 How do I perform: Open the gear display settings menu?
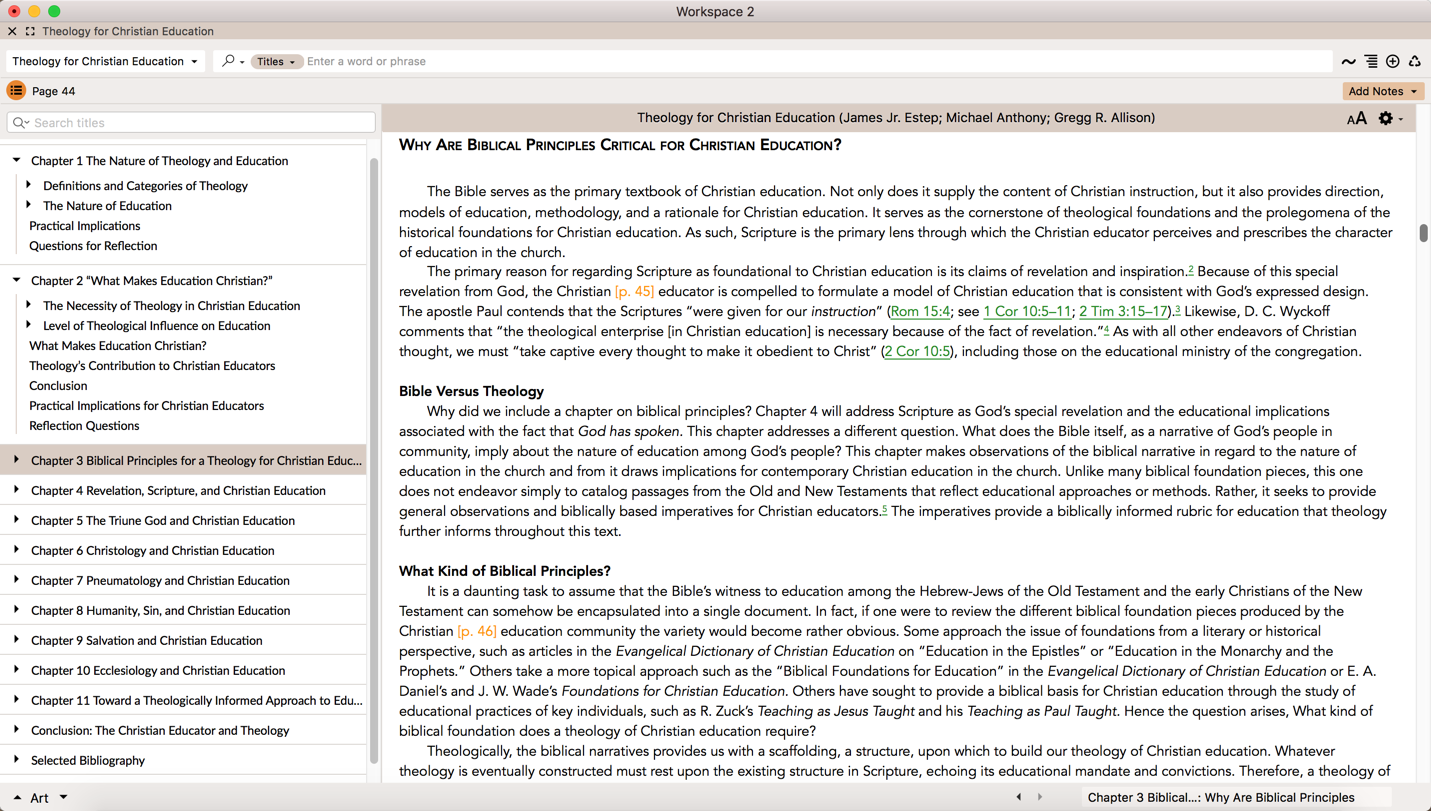tap(1390, 119)
